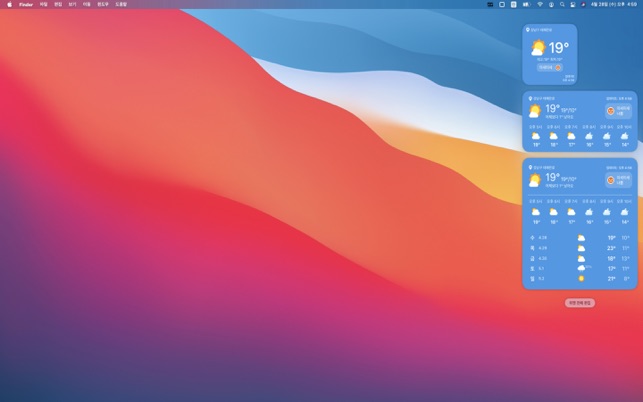Click the 일 day row high of 21°
Viewport: 643px width, 402px height.
tap(611, 279)
